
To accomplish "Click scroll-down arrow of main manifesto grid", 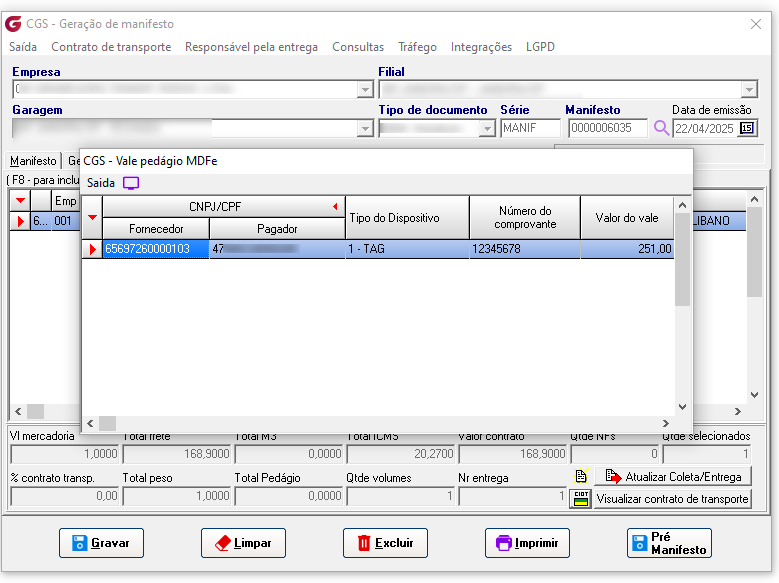I will click(754, 395).
